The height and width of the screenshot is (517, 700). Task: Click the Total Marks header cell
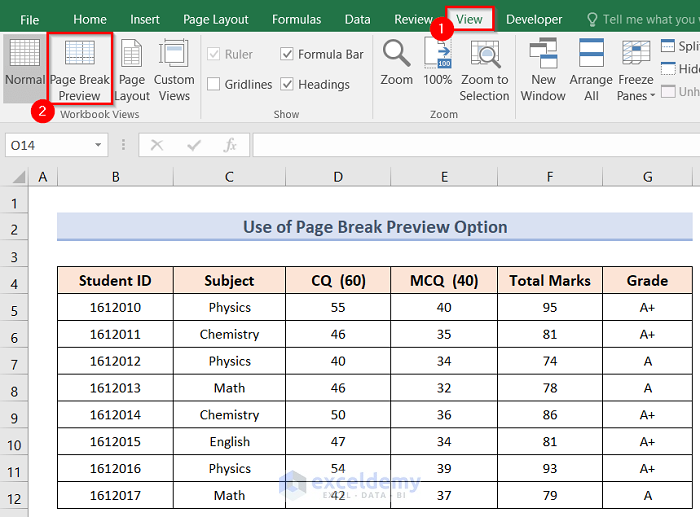tap(550, 280)
